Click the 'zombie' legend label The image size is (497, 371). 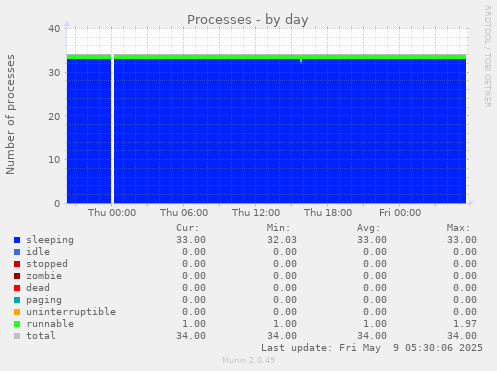[44, 276]
